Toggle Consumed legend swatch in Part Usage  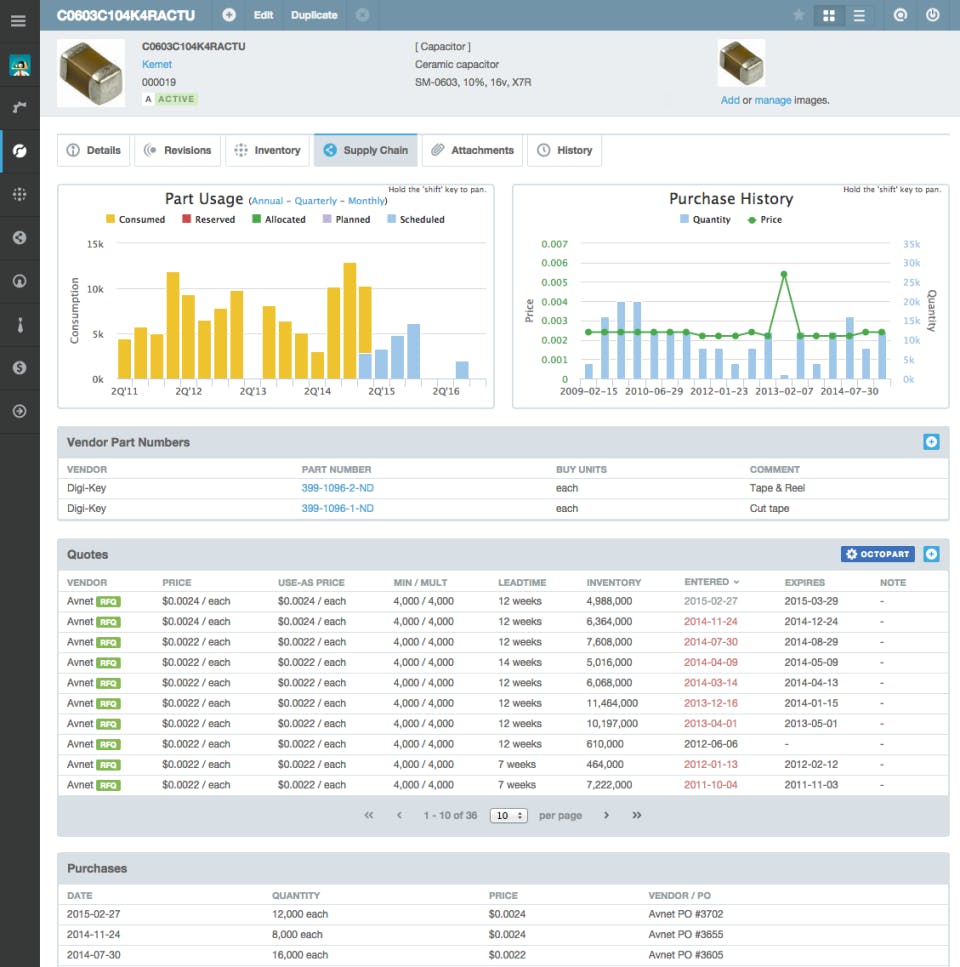111,220
